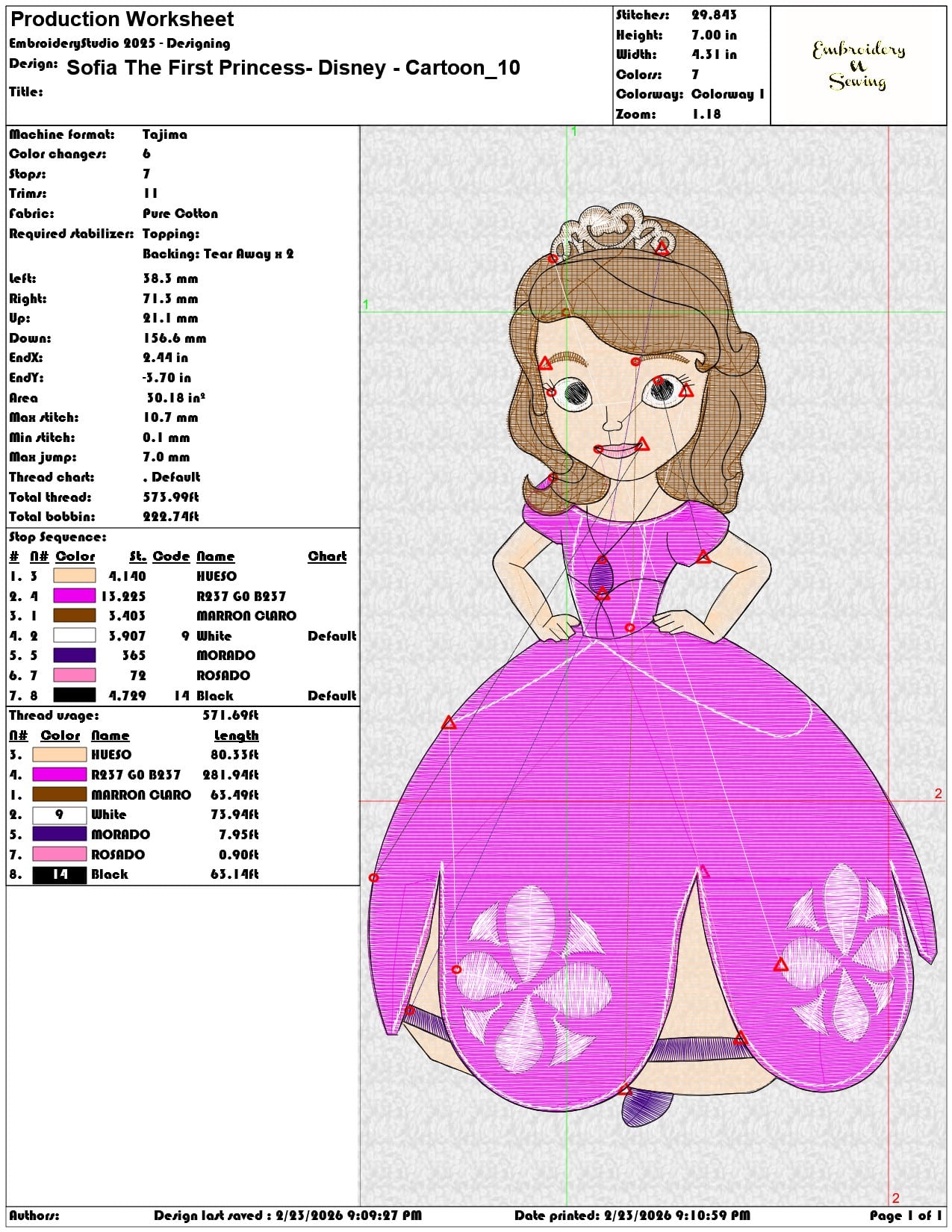Image resolution: width=952 pixels, height=1232 pixels.
Task: Click the fabric value Pure Cotton
Action: coord(181,214)
